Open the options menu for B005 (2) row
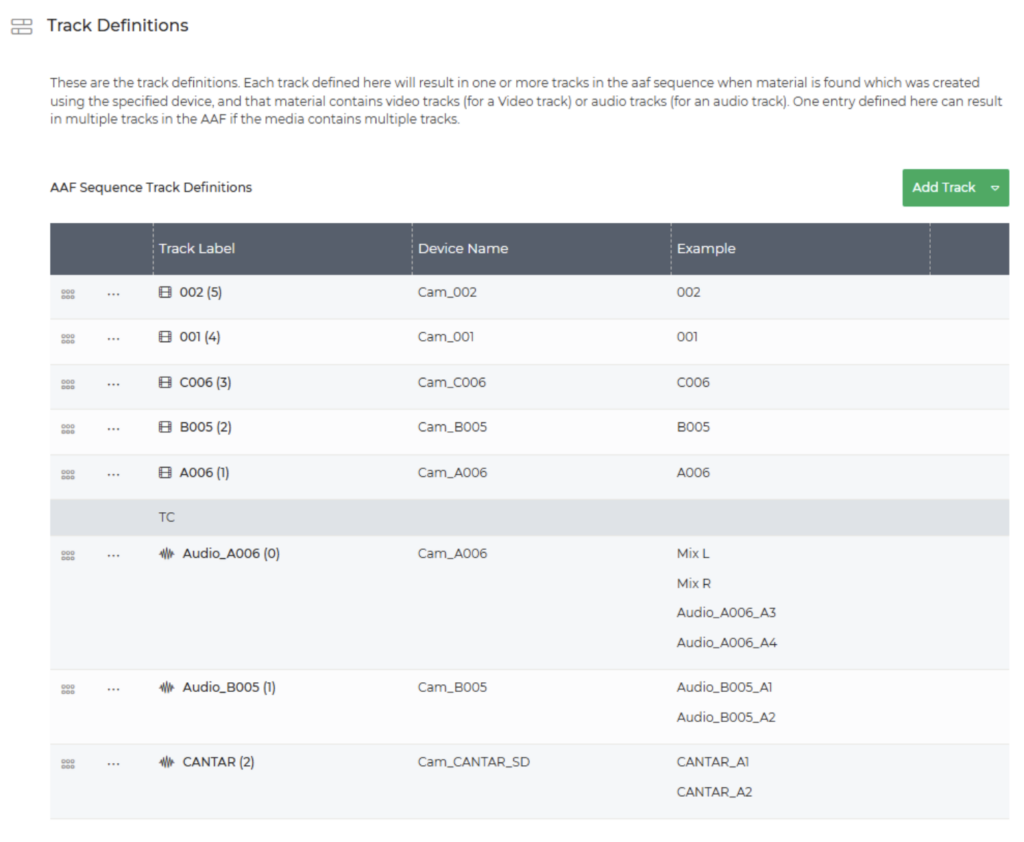Viewport: 1024px width, 842px height. pos(114,429)
